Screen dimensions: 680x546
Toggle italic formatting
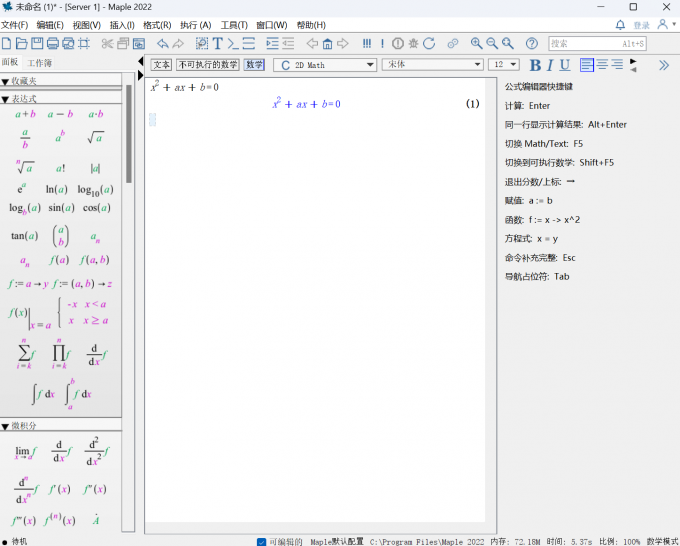[549, 65]
